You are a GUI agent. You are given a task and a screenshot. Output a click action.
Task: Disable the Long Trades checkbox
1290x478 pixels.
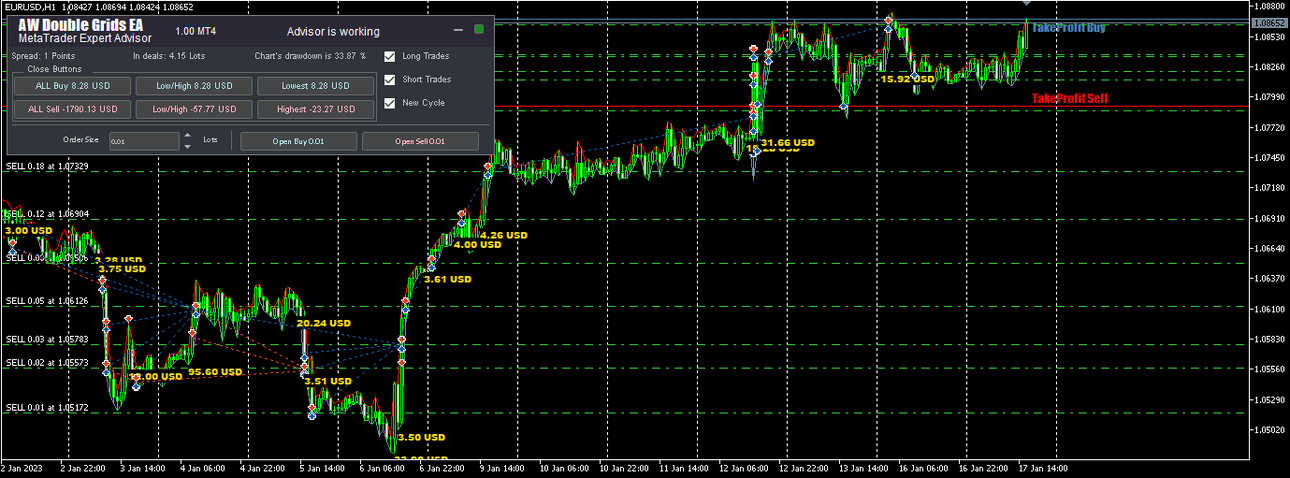point(390,57)
